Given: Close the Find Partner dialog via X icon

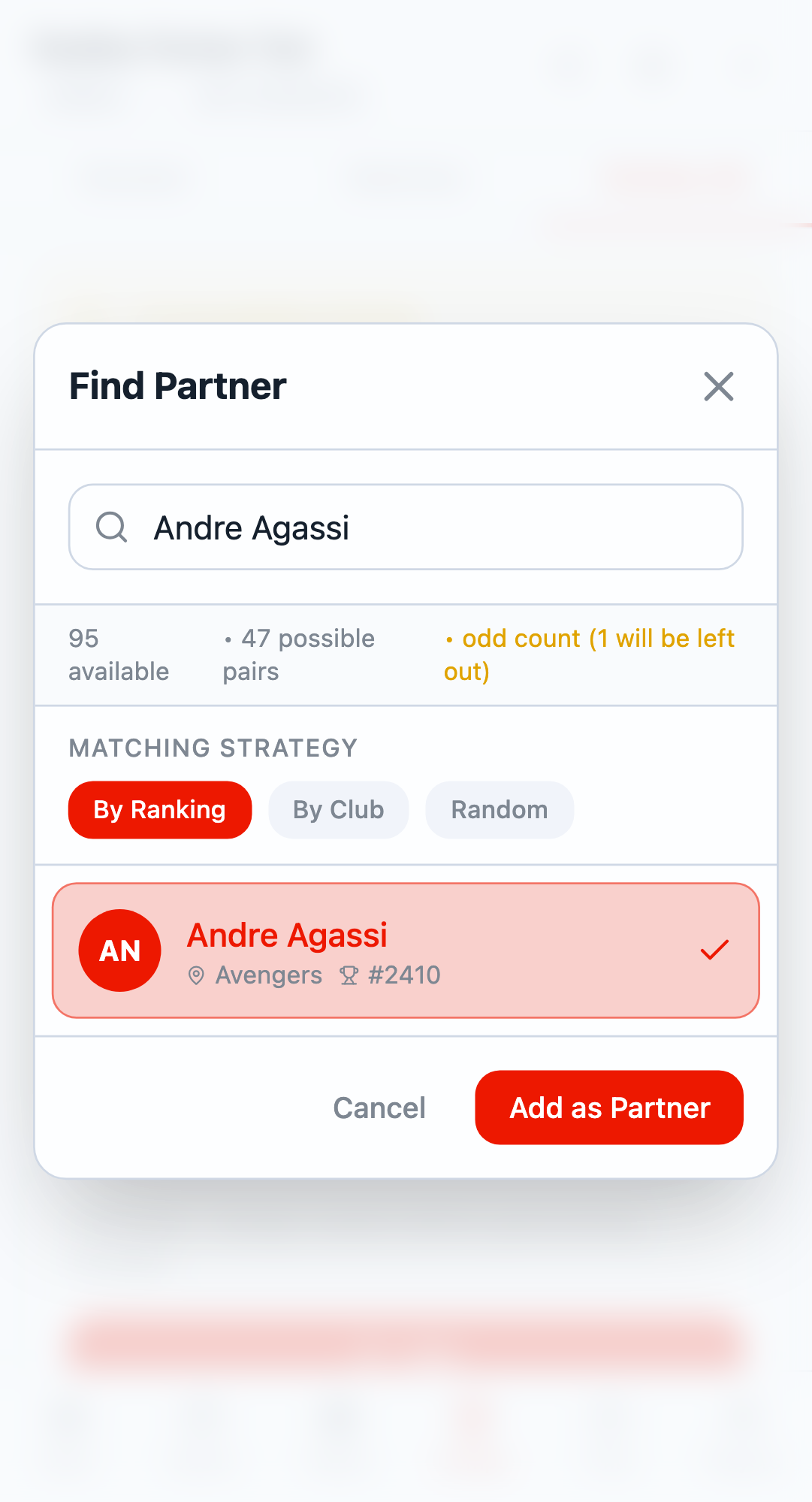Looking at the screenshot, I should (718, 386).
